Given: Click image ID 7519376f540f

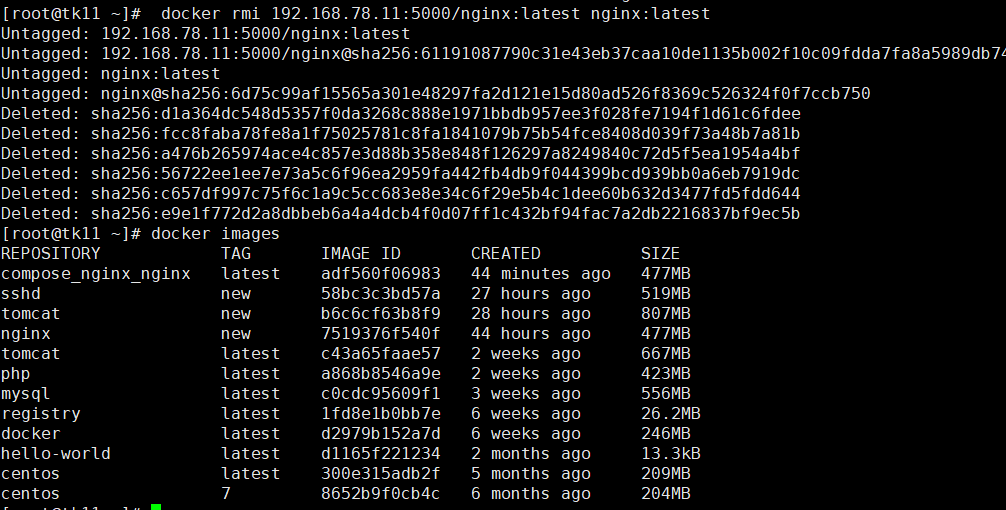Looking at the screenshot, I should pos(381,334).
